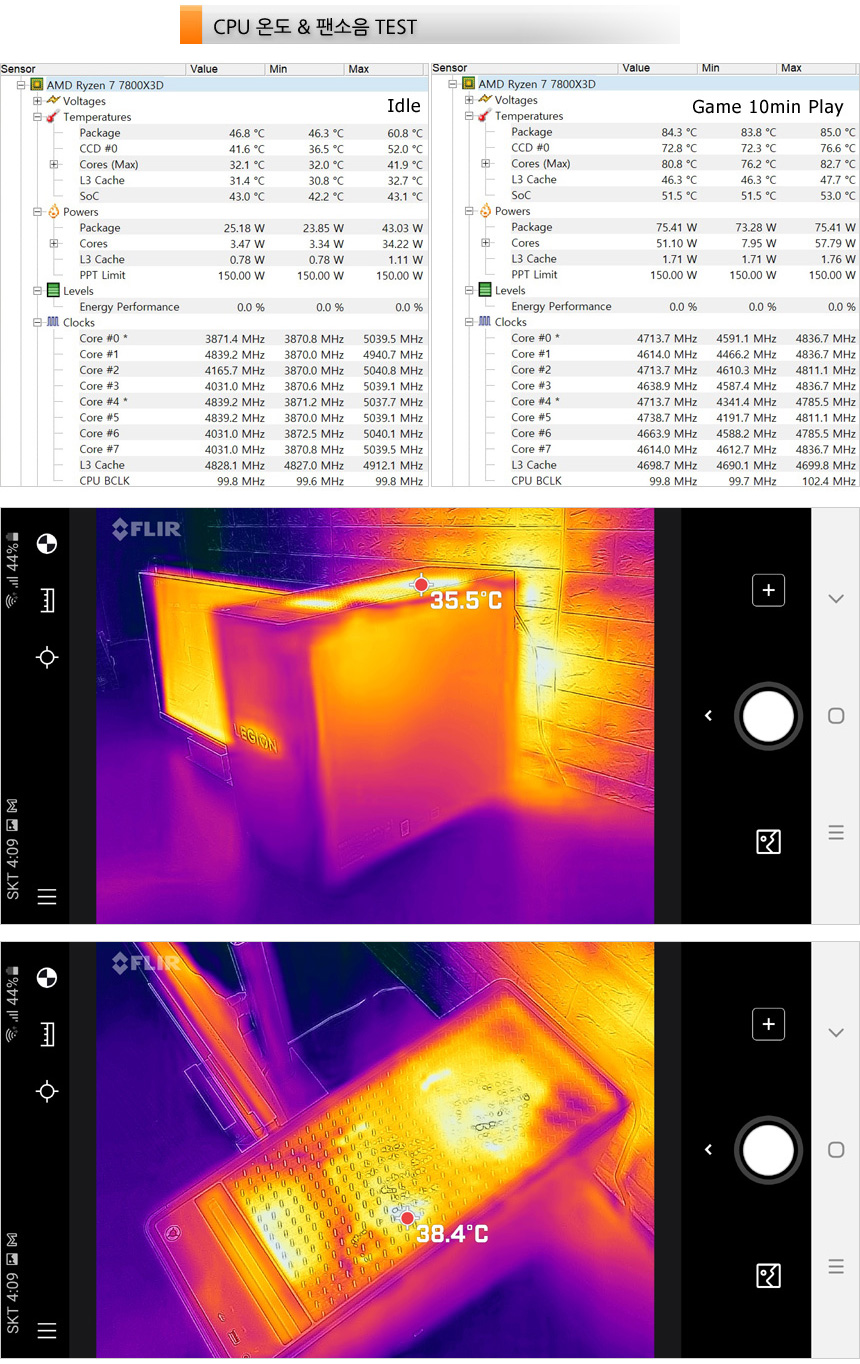860x1364 pixels.
Task: Collapse Temperatures in the Game 10min Play panel
Action: click(x=469, y=116)
